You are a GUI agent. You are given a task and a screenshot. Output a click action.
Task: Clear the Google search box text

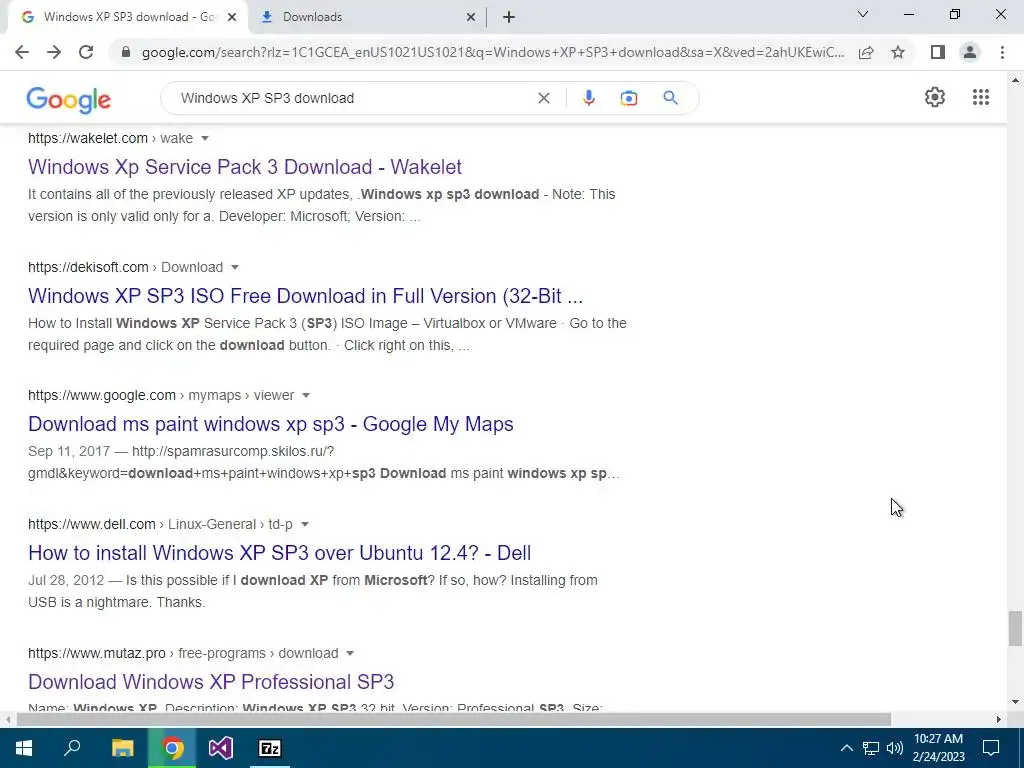point(543,98)
